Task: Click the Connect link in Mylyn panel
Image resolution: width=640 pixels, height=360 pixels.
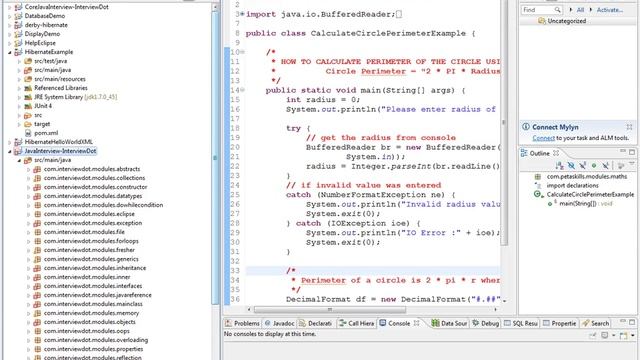Action: (x=543, y=138)
